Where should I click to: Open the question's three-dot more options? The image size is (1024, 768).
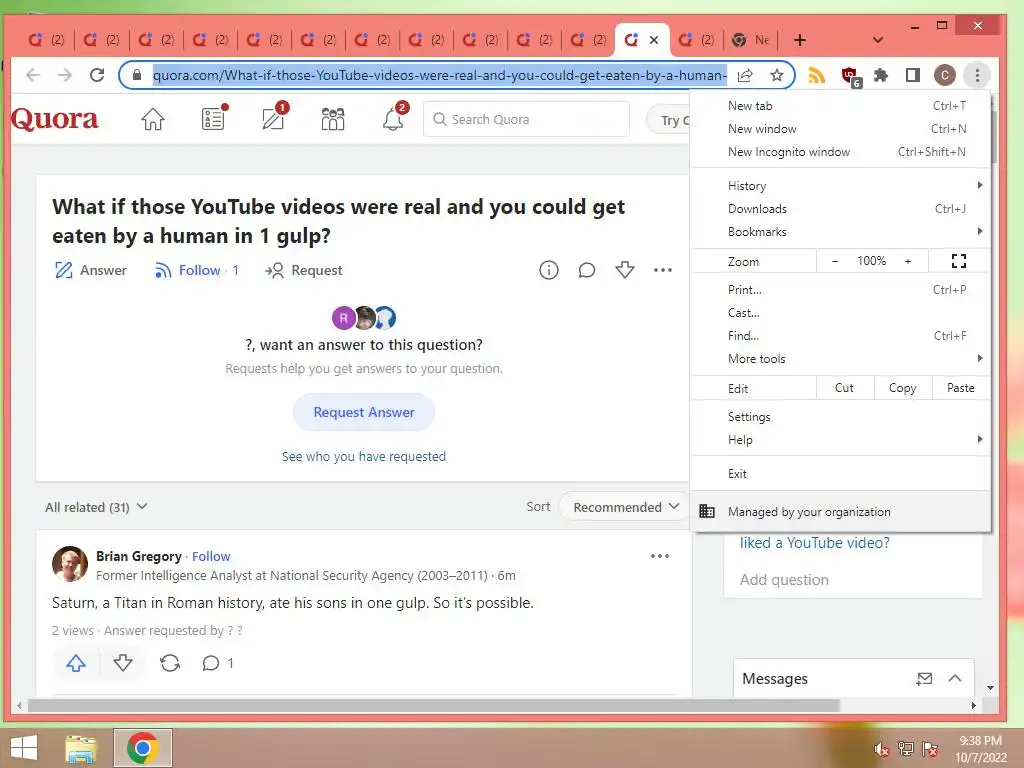tap(663, 270)
